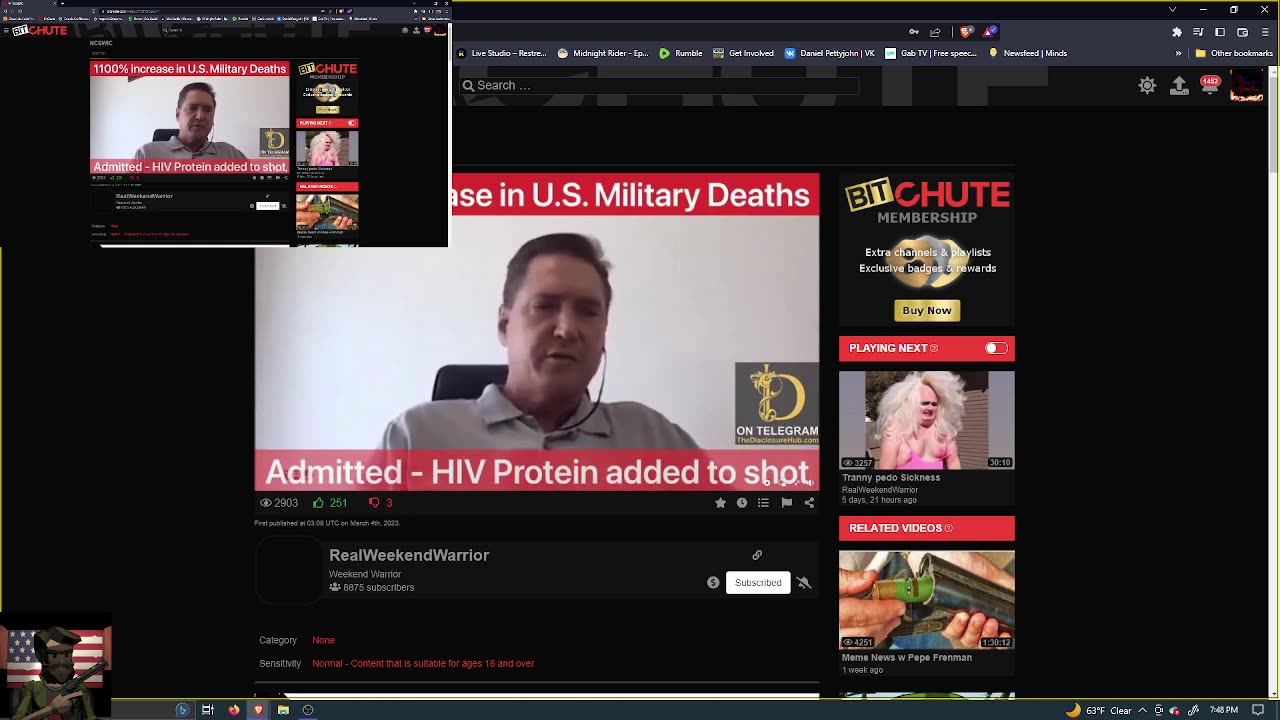Like the video with thumbs up
The image size is (1280, 720).
click(319, 503)
